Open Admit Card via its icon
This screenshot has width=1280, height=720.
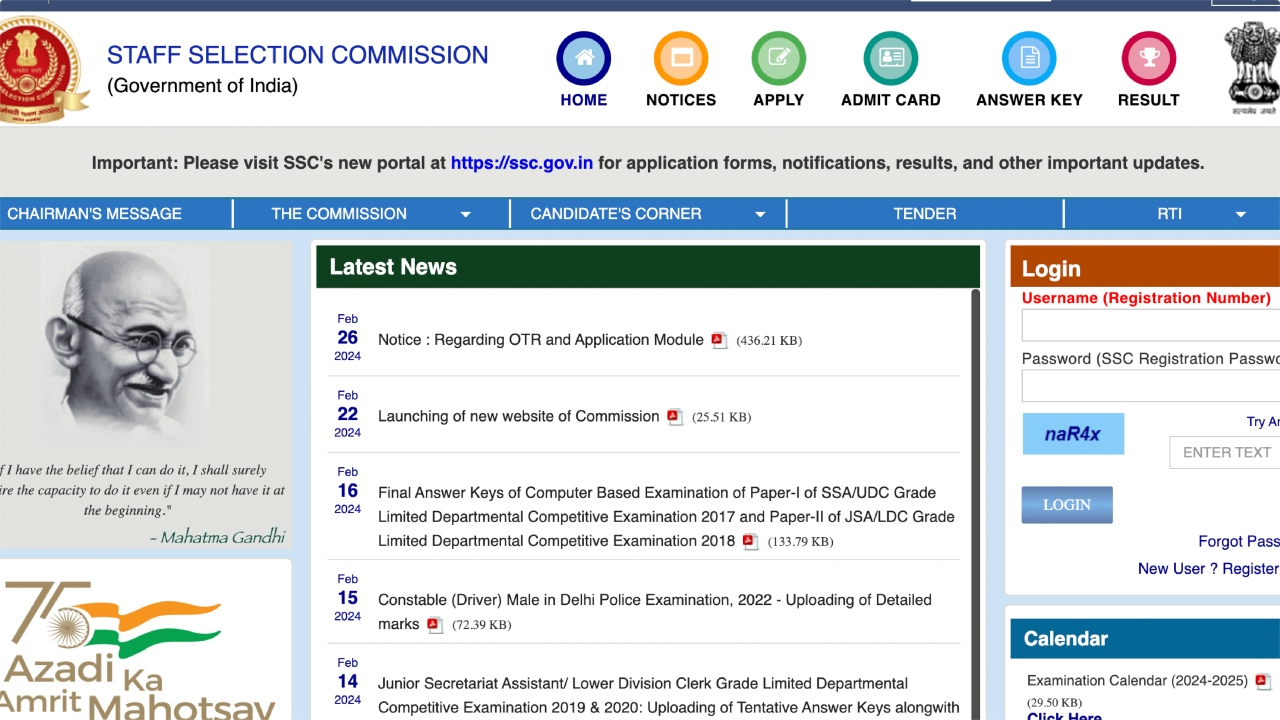(889, 60)
